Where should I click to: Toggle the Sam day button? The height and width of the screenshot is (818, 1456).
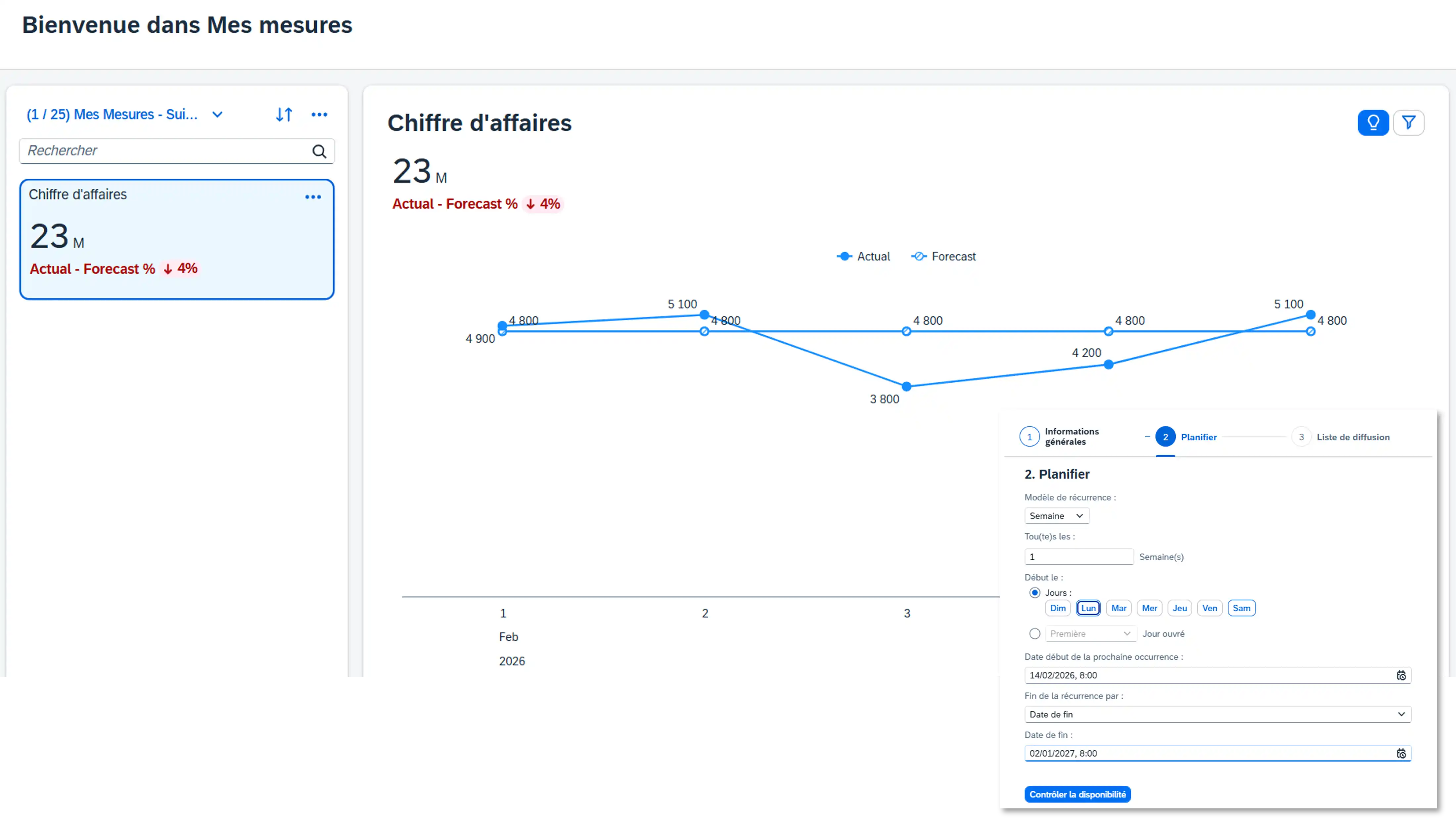pyautogui.click(x=1241, y=608)
